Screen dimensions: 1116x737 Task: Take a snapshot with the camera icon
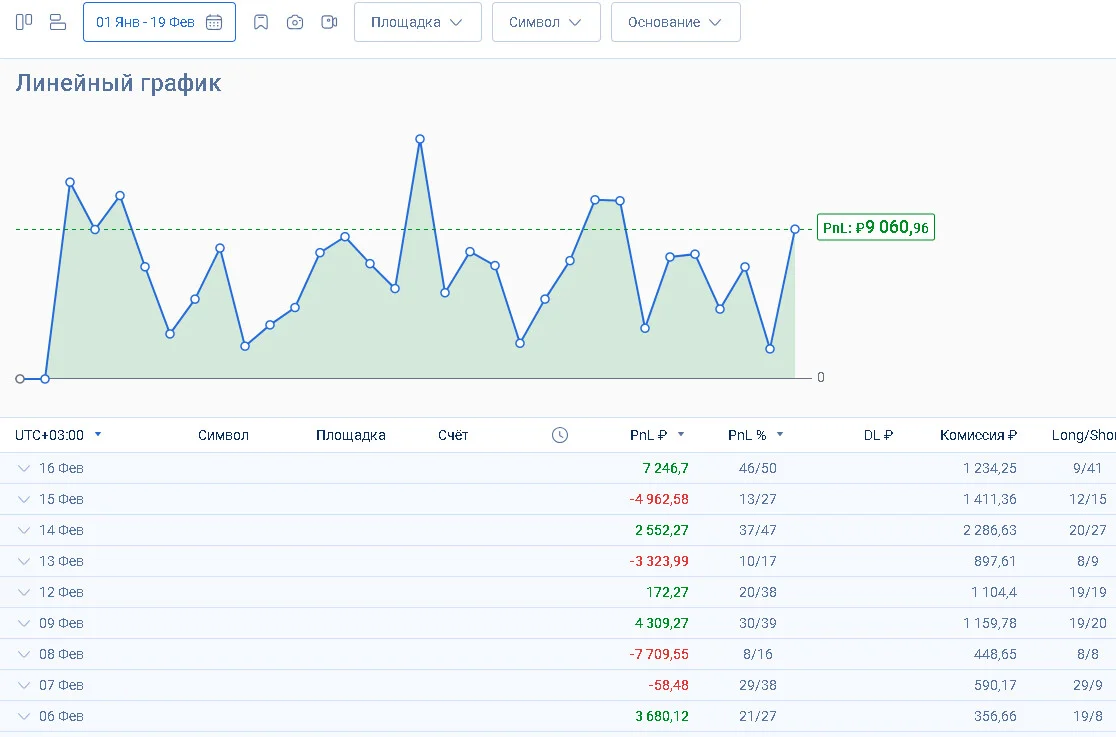coord(295,23)
